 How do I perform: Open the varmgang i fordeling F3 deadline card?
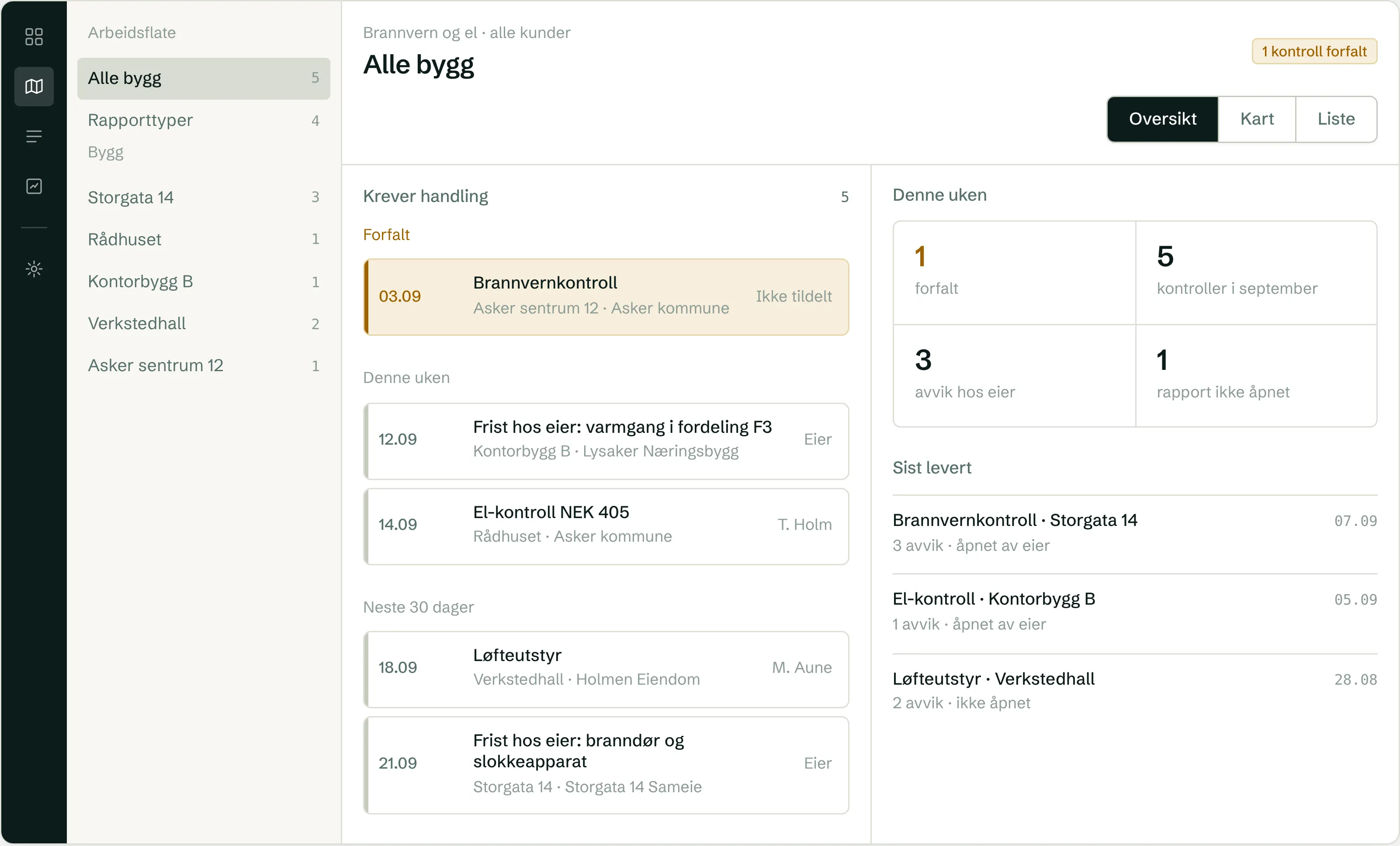point(606,441)
